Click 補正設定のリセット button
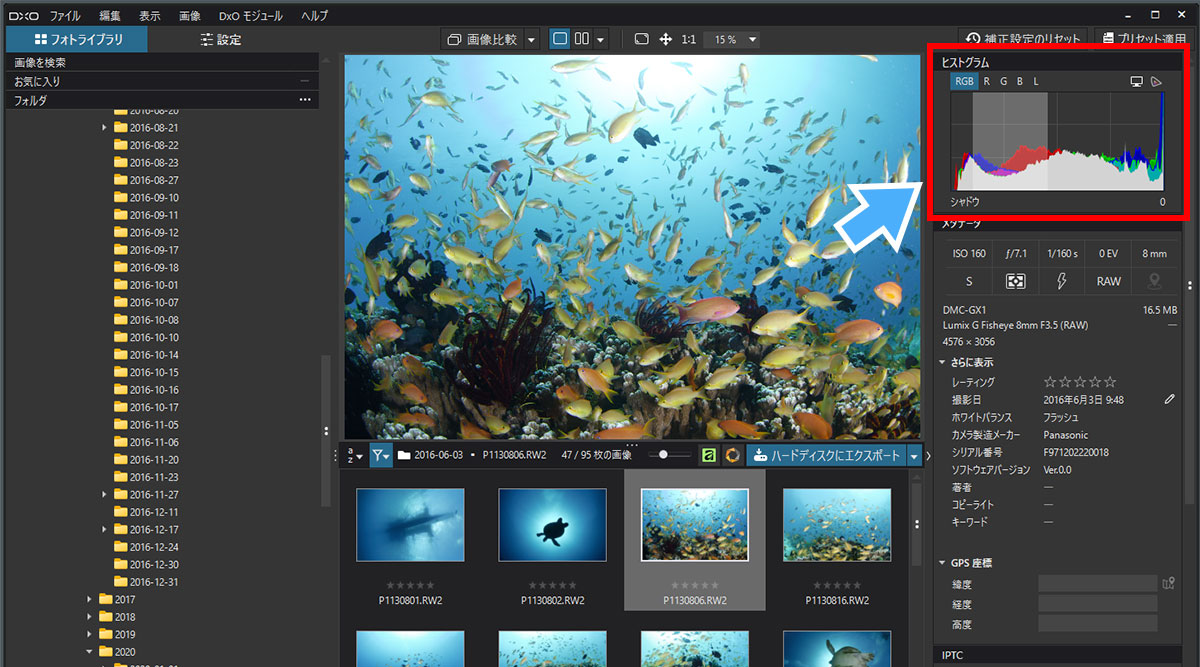 (1024, 39)
